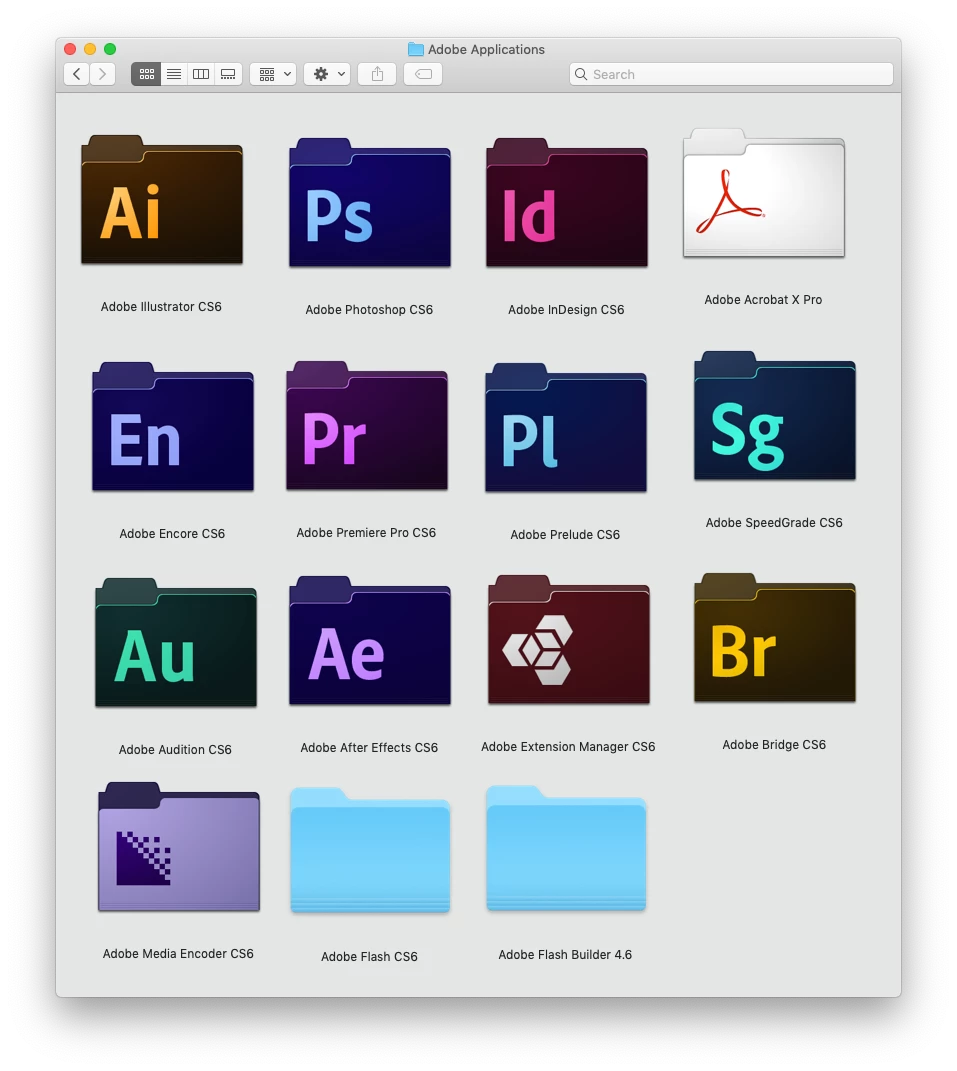
Task: Open the Adobe Bridge CS6 folder icon
Action: click(x=775, y=638)
